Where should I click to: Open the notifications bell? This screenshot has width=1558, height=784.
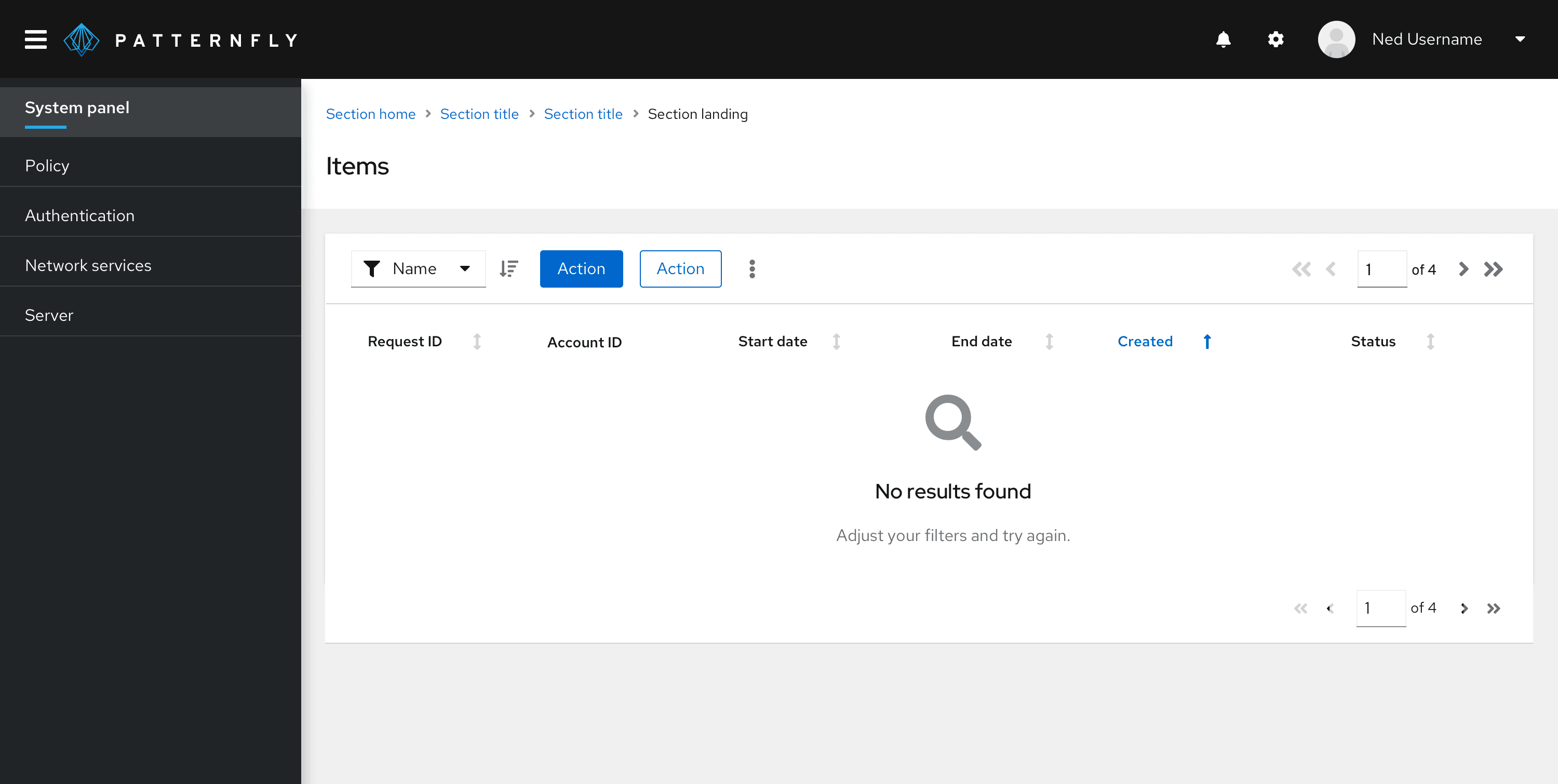pyautogui.click(x=1223, y=39)
